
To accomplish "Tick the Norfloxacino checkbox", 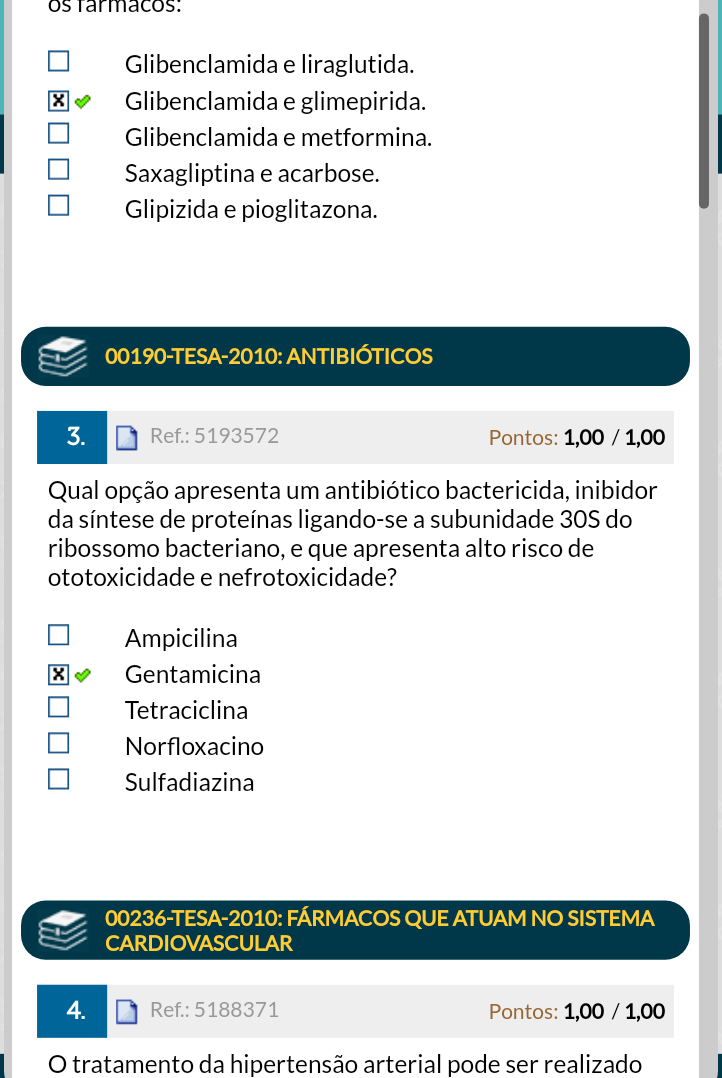I will [59, 746].
